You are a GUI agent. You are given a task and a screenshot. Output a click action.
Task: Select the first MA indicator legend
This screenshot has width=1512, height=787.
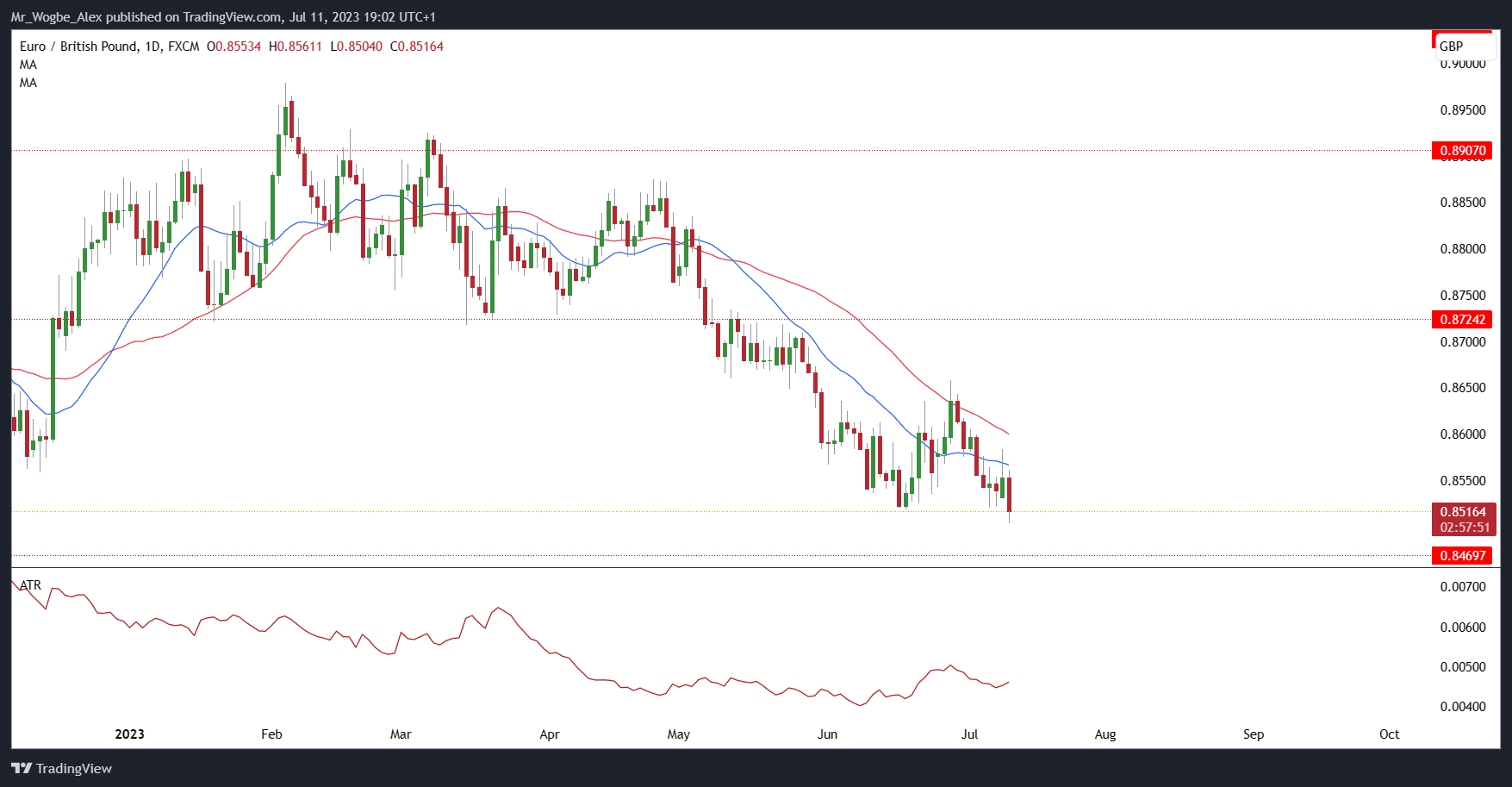pos(28,65)
